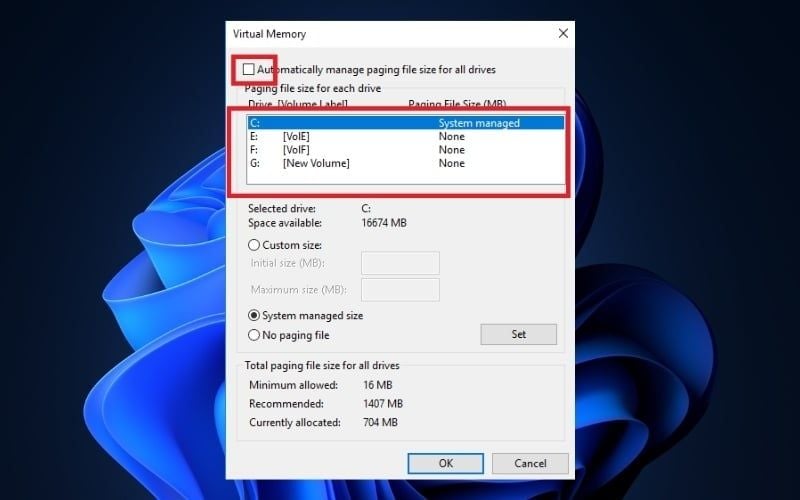
Task: Click the Recommended 1407 MB value
Action: click(383, 404)
